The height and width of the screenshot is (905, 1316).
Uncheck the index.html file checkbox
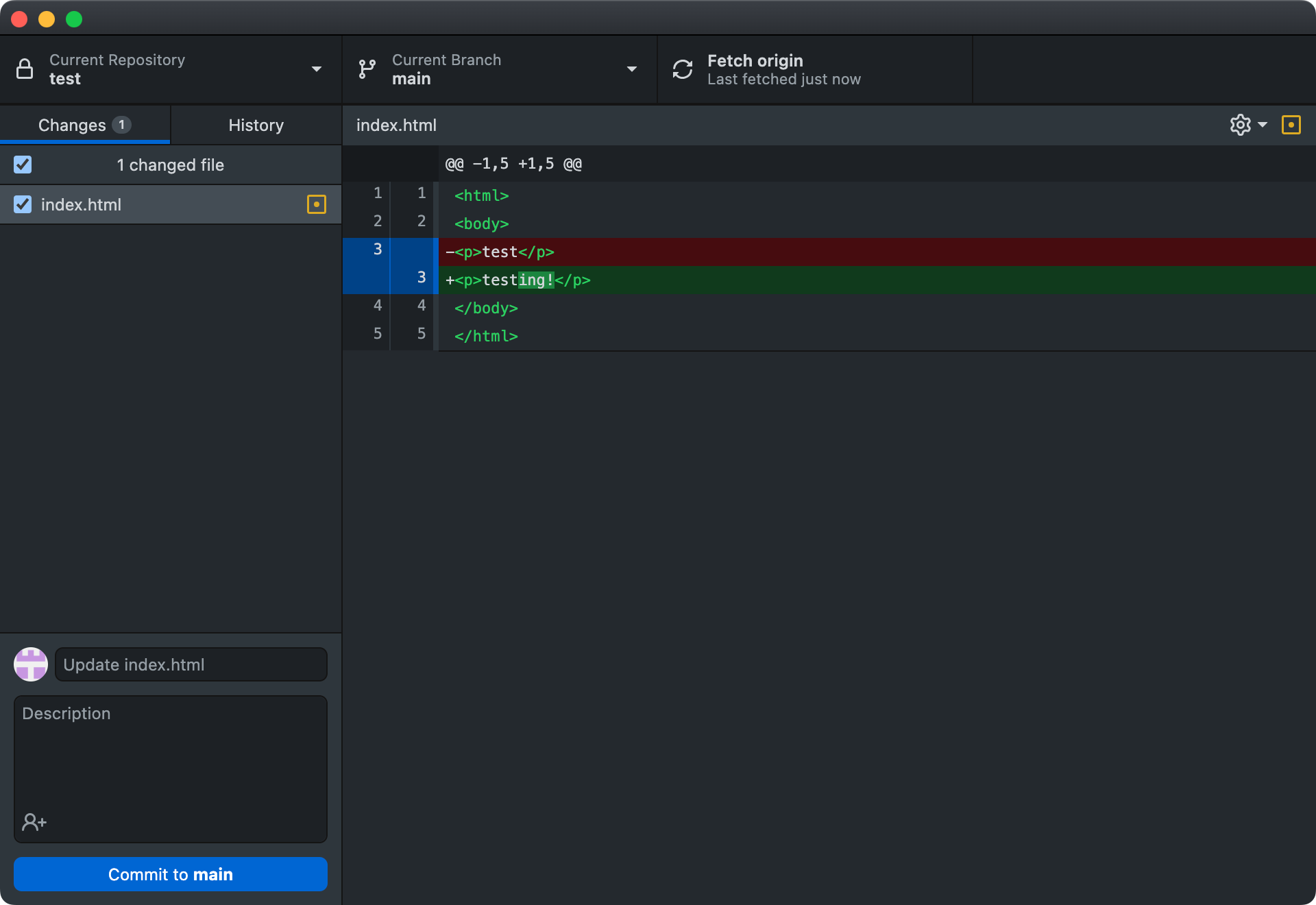click(x=23, y=204)
